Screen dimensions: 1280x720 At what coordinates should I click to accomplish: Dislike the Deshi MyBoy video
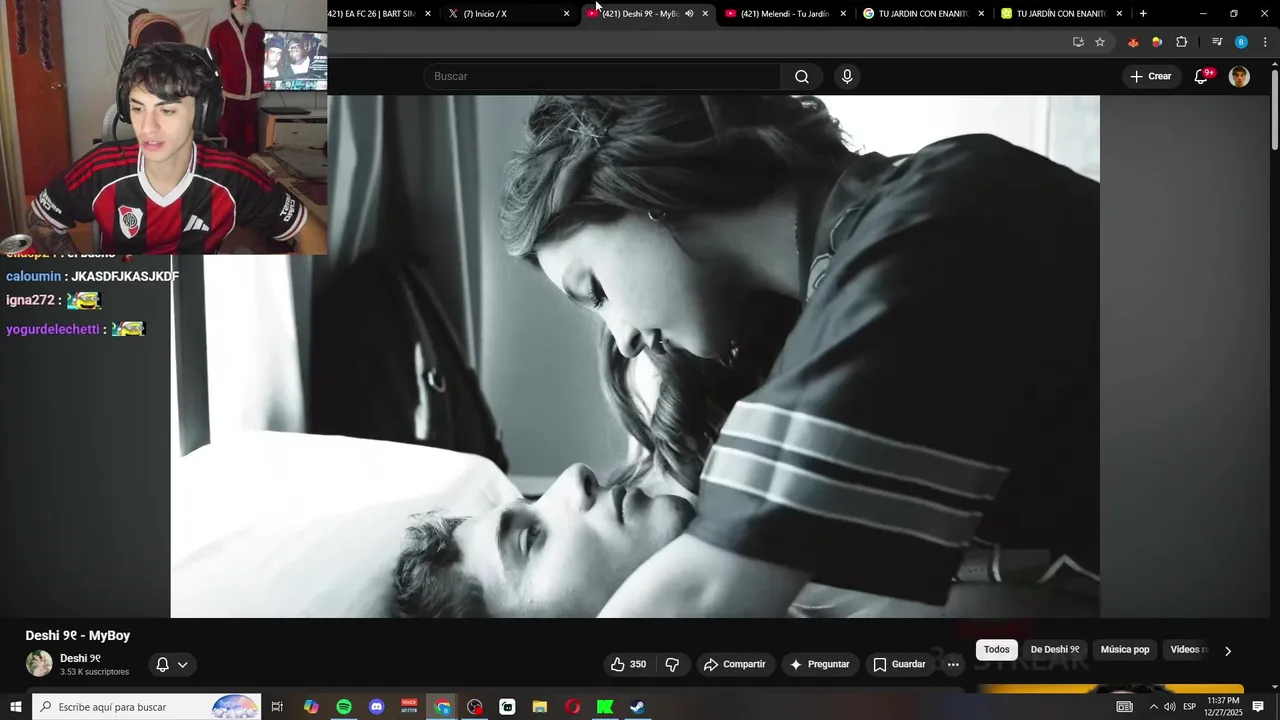point(672,664)
